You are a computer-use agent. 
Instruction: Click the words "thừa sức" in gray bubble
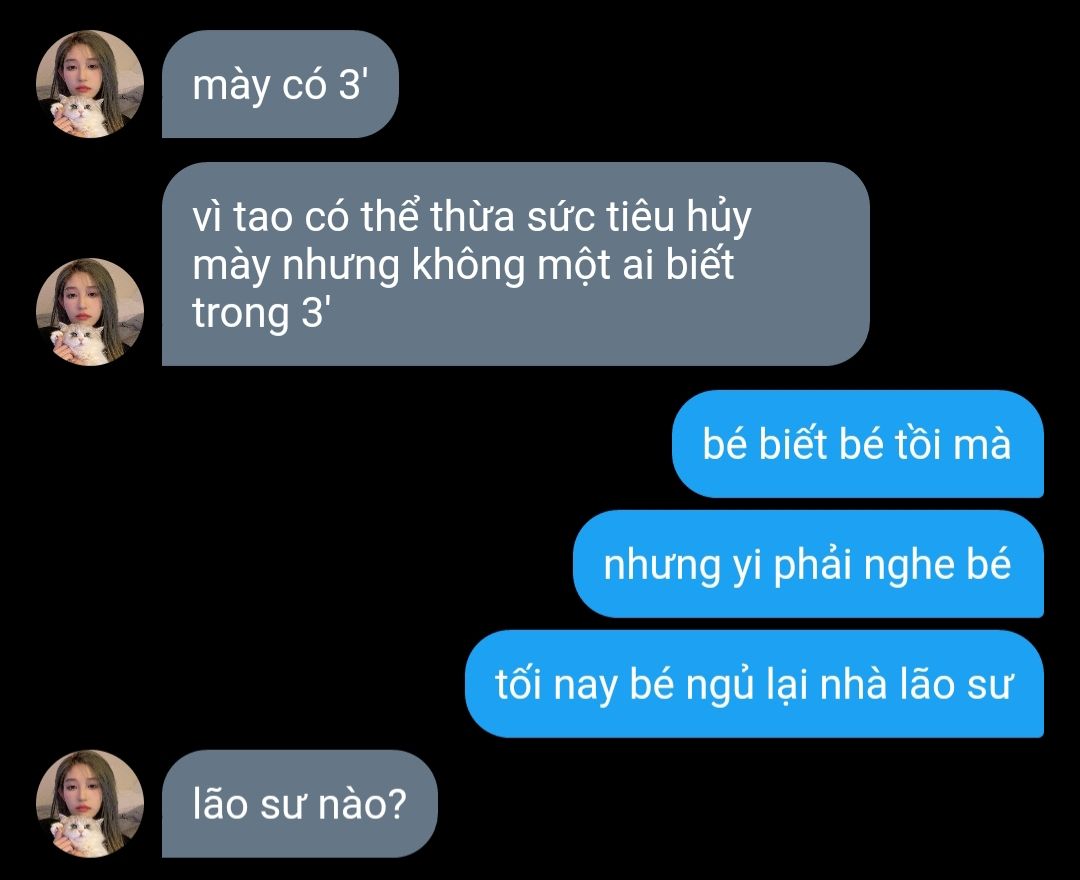[x=512, y=217]
